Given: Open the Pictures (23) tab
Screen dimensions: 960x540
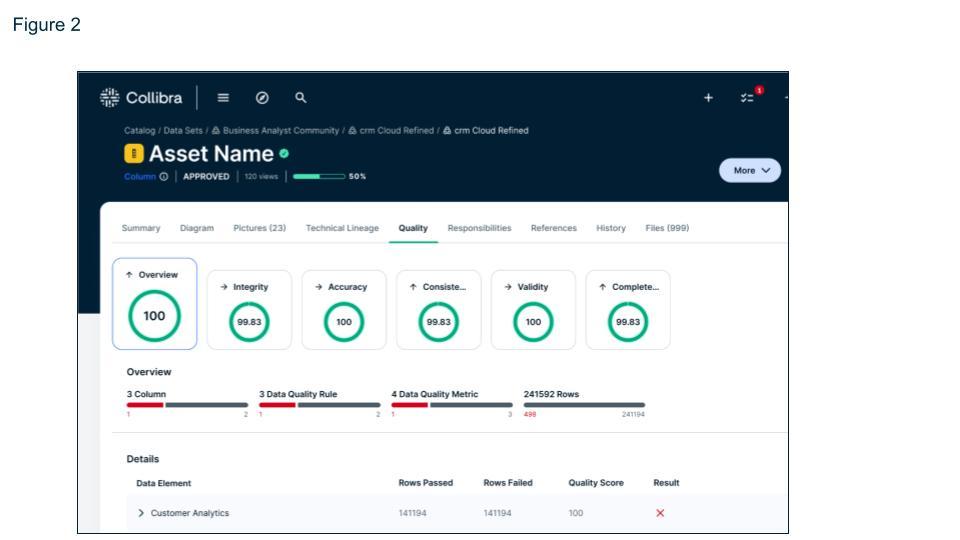Looking at the screenshot, I should click(260, 228).
